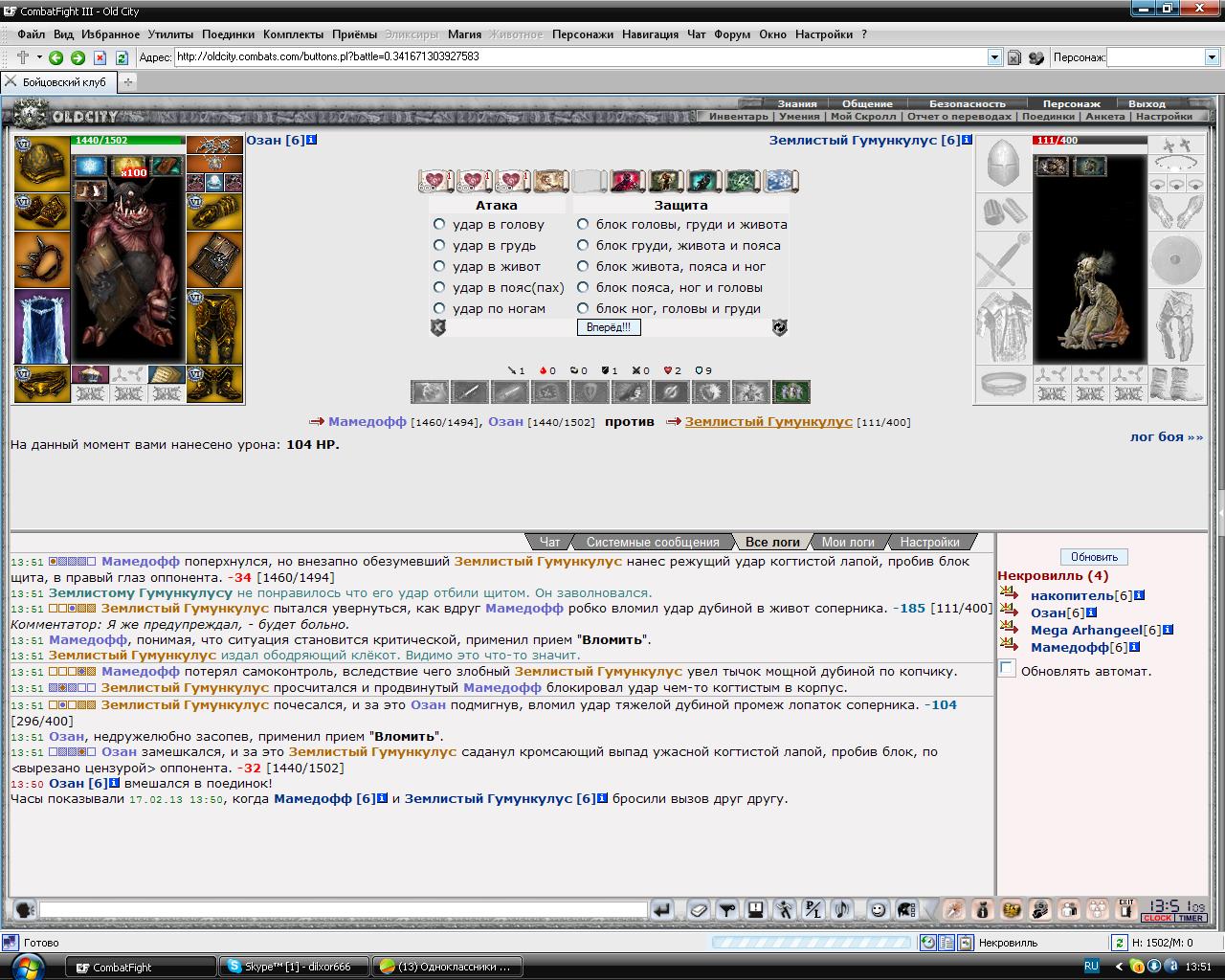
Task: Click the Знания header button
Action: [x=797, y=103]
